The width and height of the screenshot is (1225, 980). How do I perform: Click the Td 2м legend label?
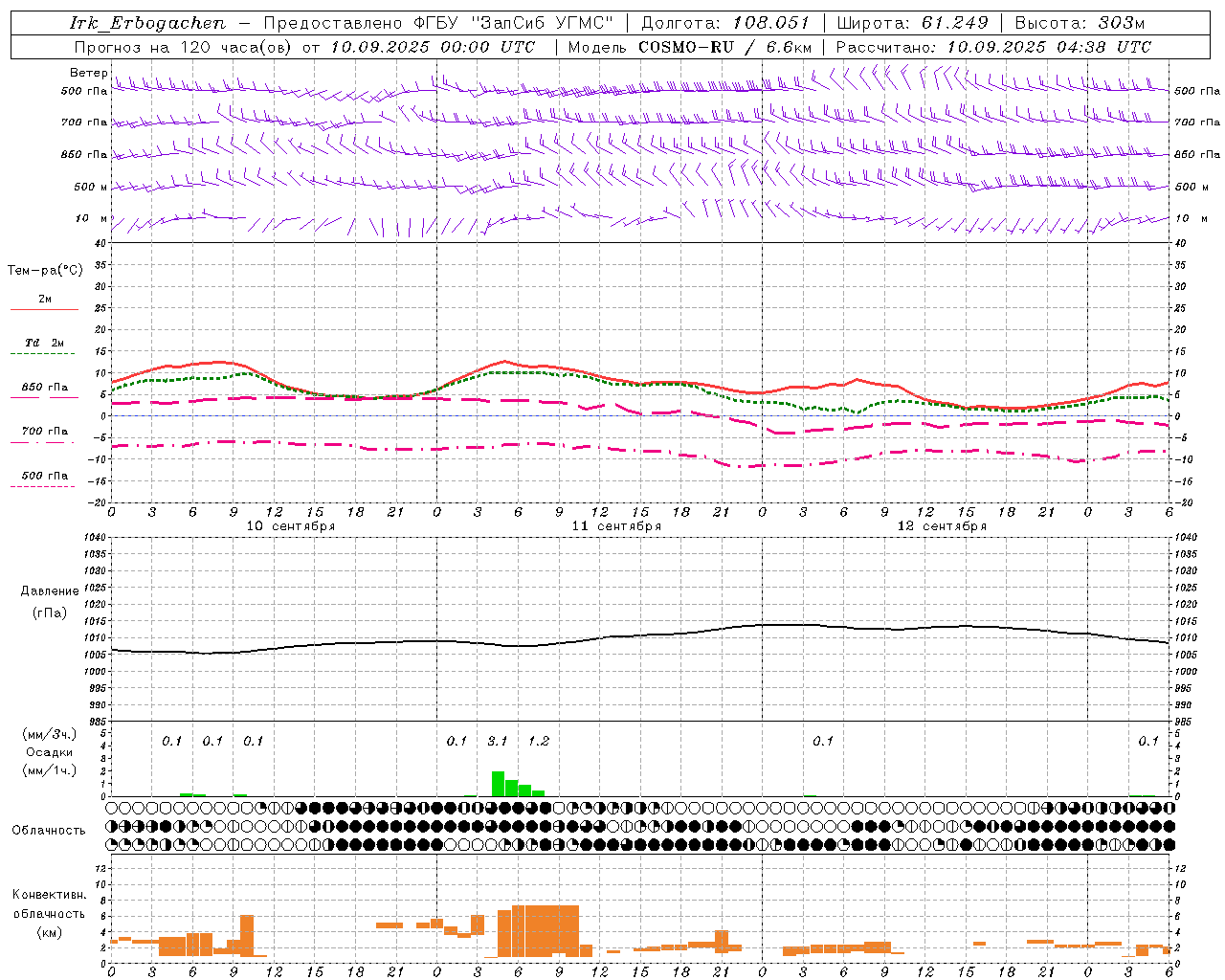pyautogui.click(x=45, y=343)
